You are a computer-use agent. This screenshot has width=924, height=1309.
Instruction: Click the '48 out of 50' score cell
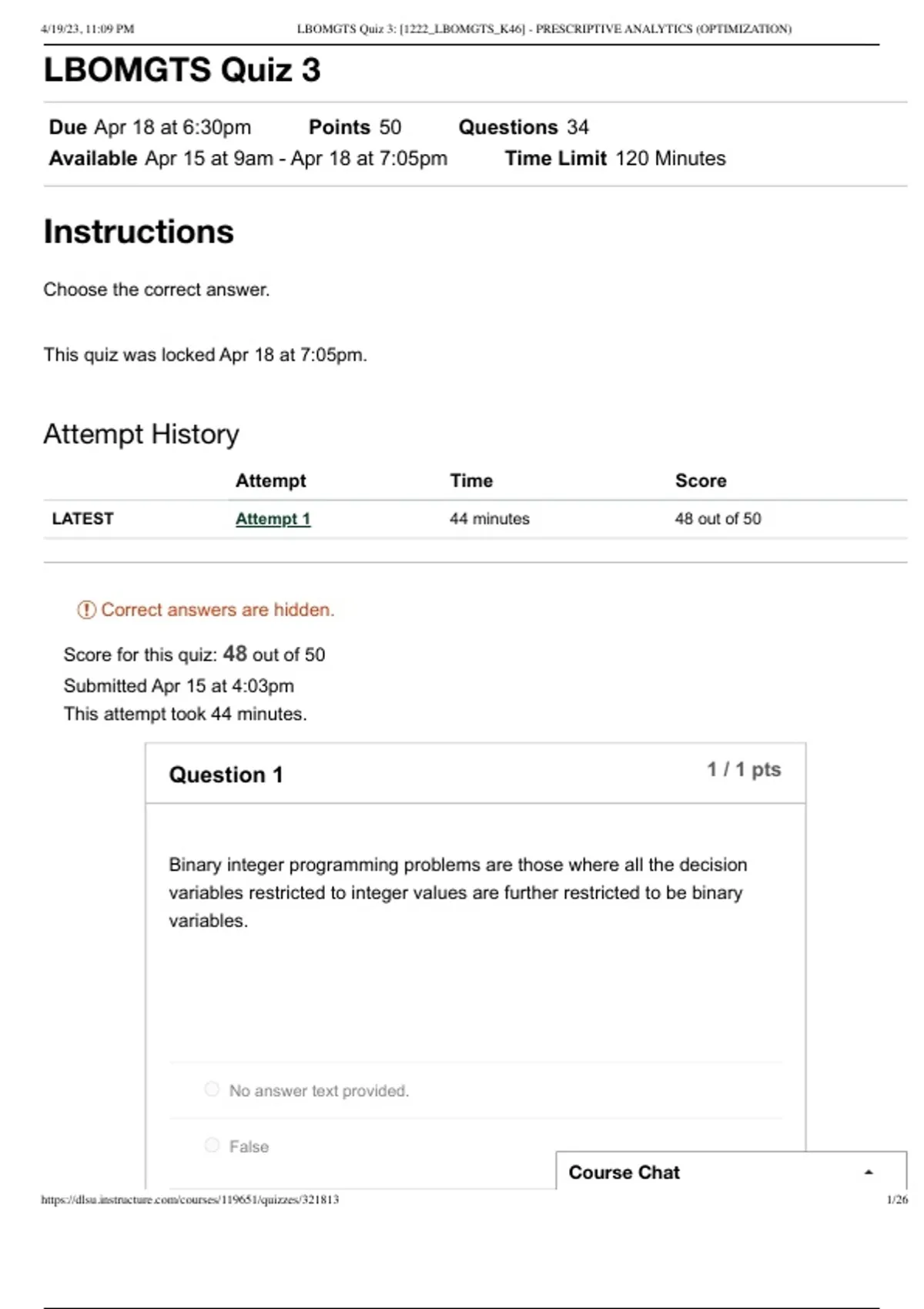coord(718,519)
